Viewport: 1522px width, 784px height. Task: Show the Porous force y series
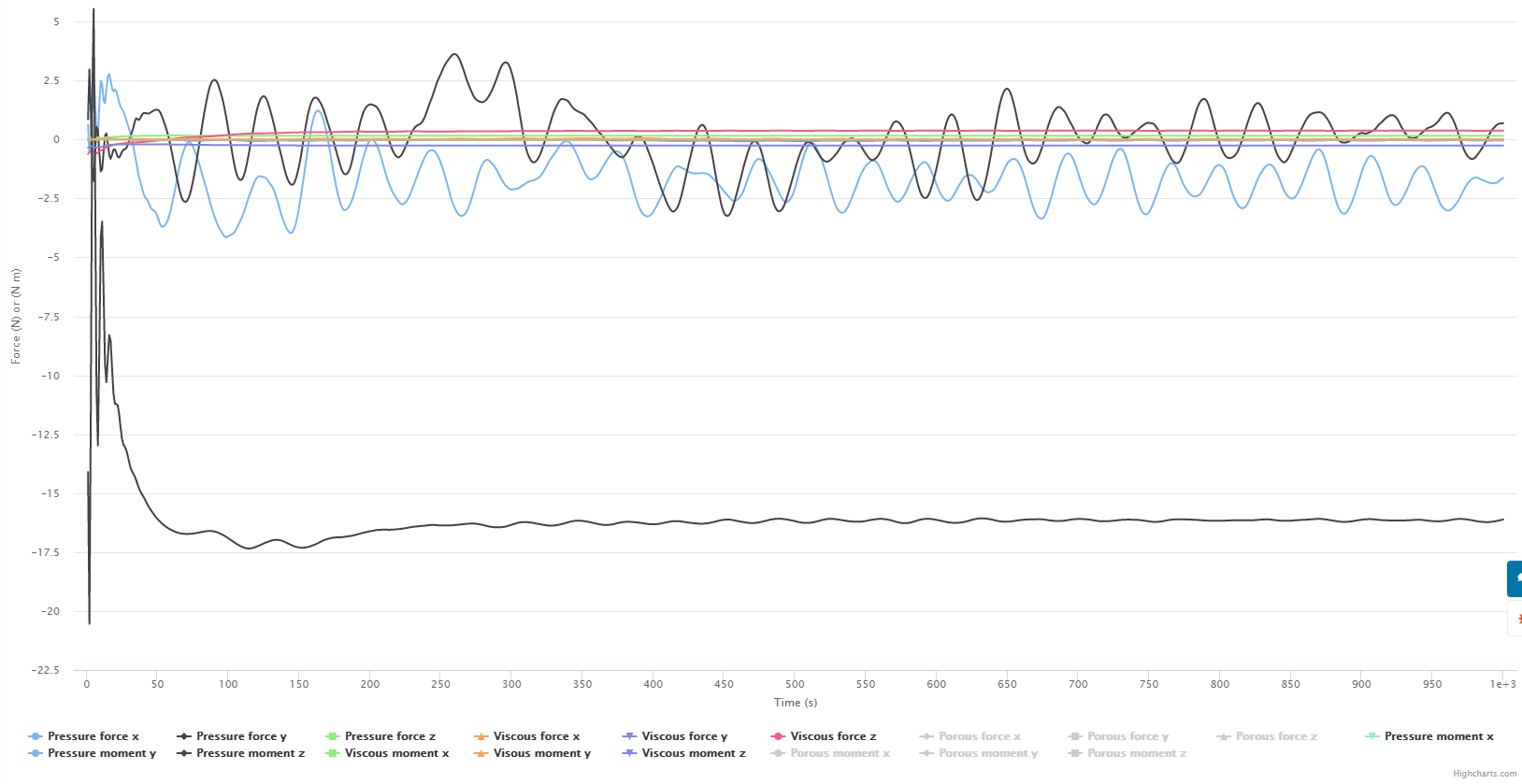point(1127,736)
